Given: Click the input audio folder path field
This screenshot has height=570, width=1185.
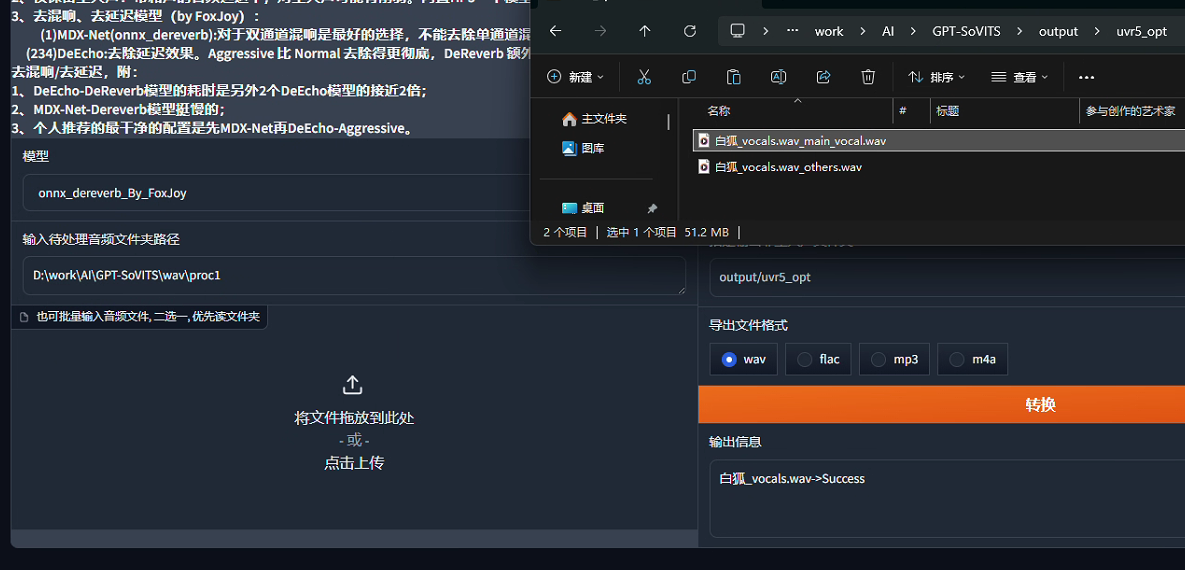Looking at the screenshot, I should [x=354, y=275].
